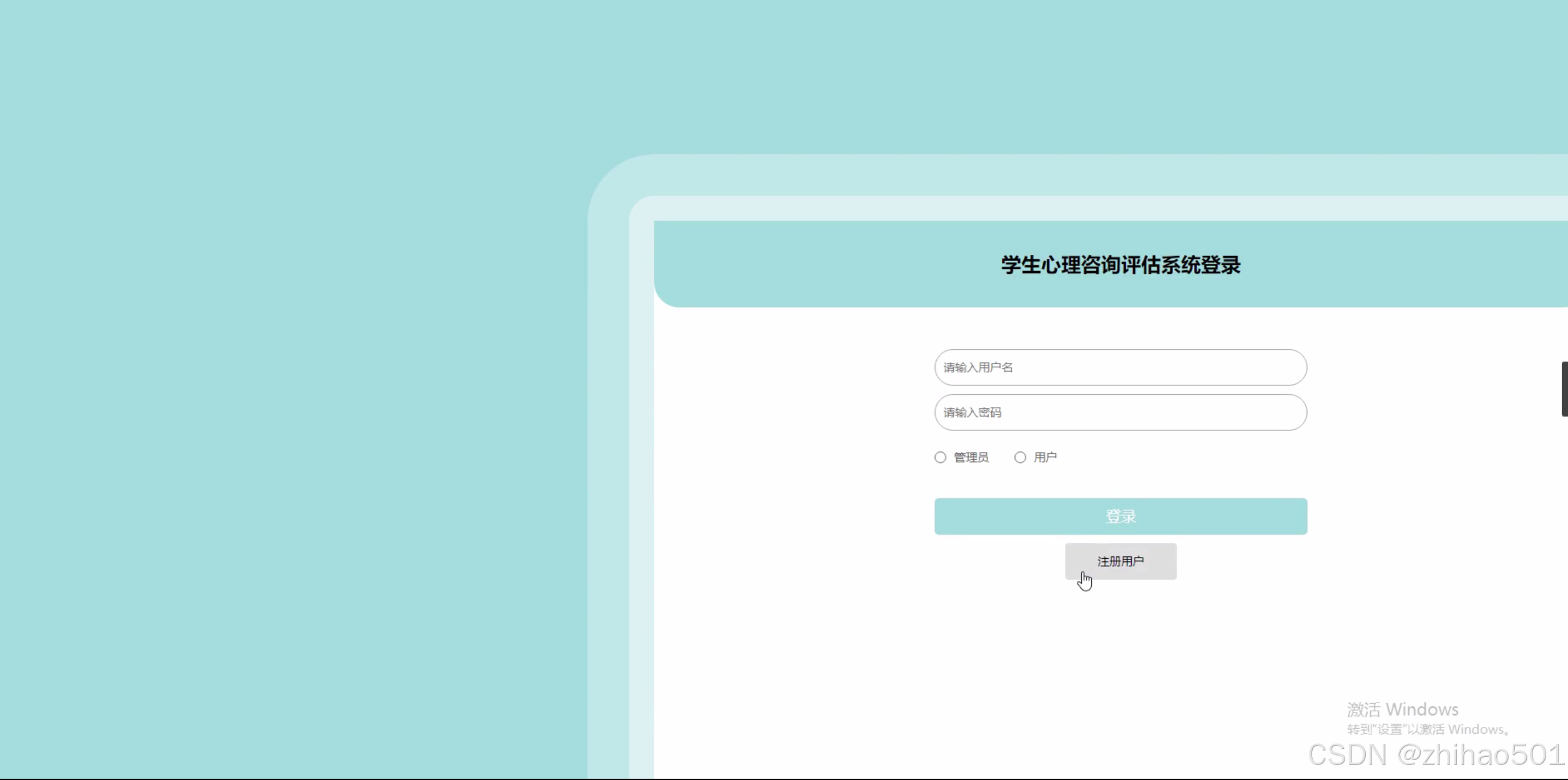Click the 请输入用户名 placeholder text
The width and height of the screenshot is (1568, 780).
click(978, 367)
